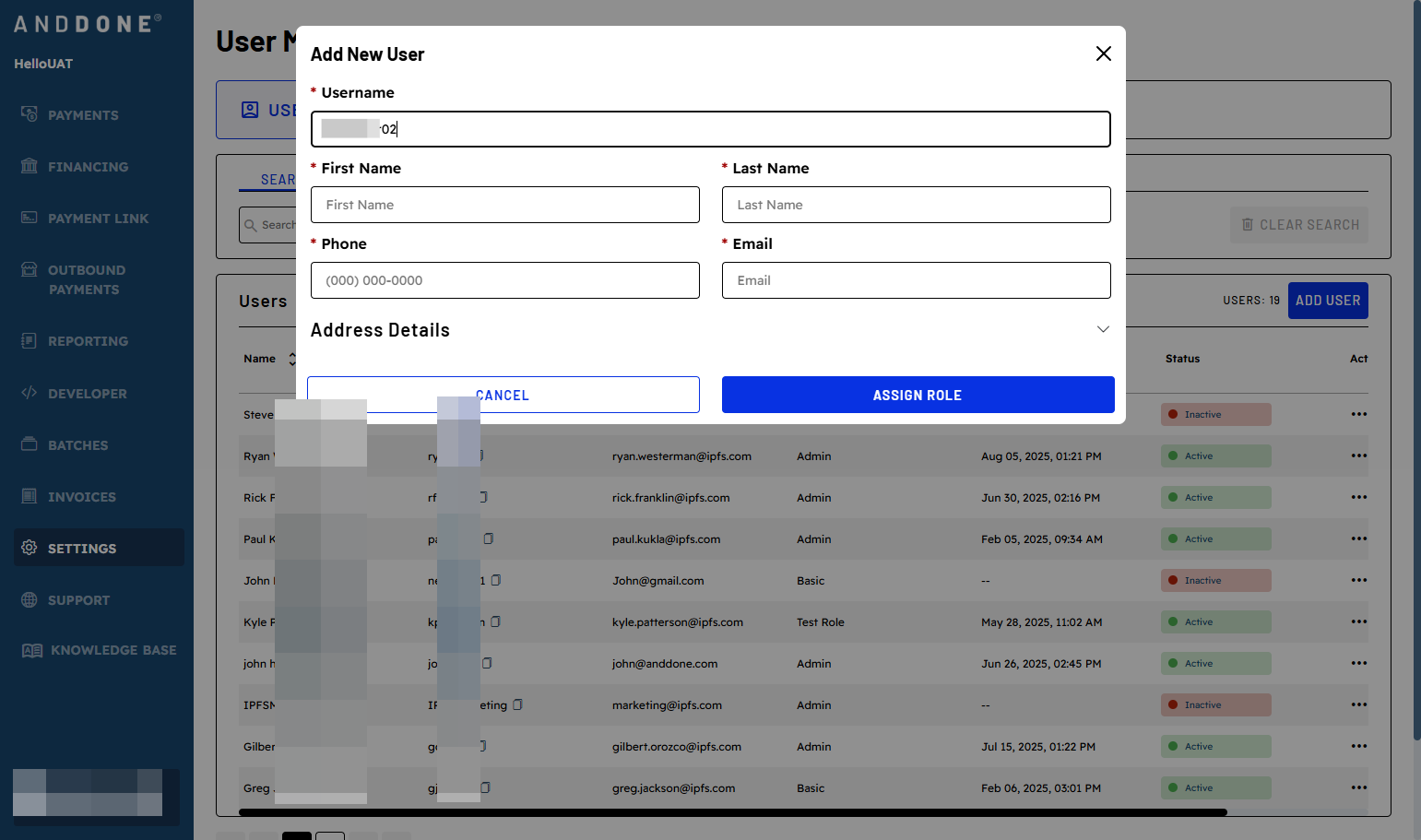
Task: Close the Add New User dialog
Action: 1103,53
